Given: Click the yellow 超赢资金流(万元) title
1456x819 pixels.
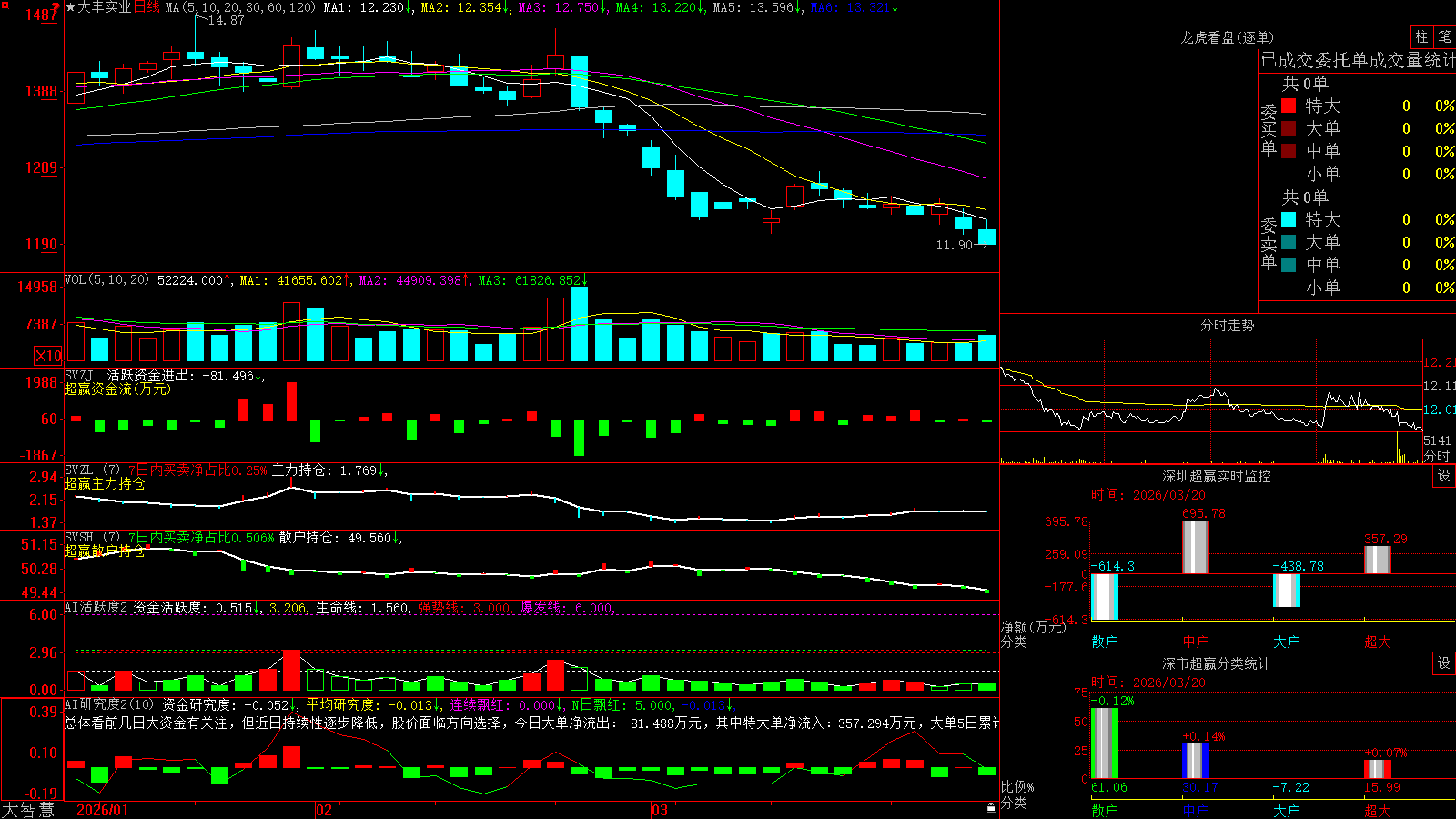Looking at the screenshot, I should pos(117,389).
